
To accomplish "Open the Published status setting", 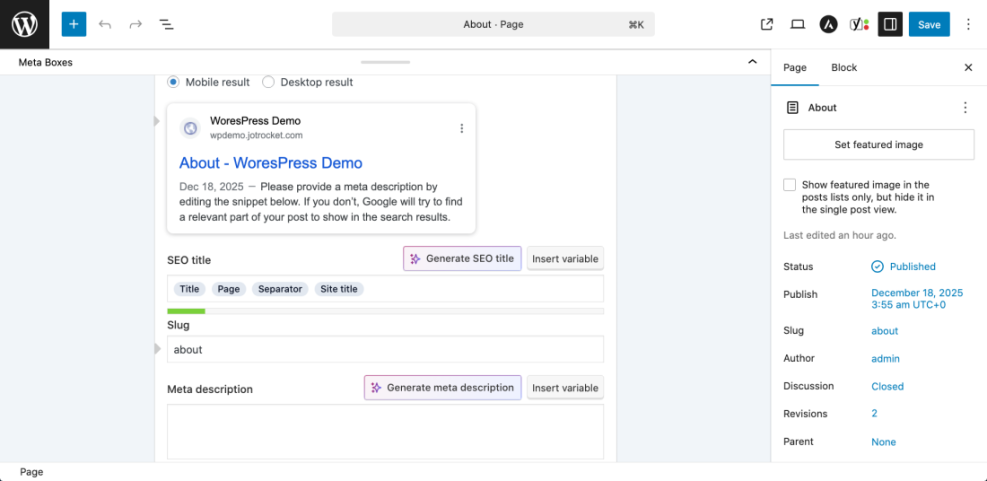I will coord(903,266).
